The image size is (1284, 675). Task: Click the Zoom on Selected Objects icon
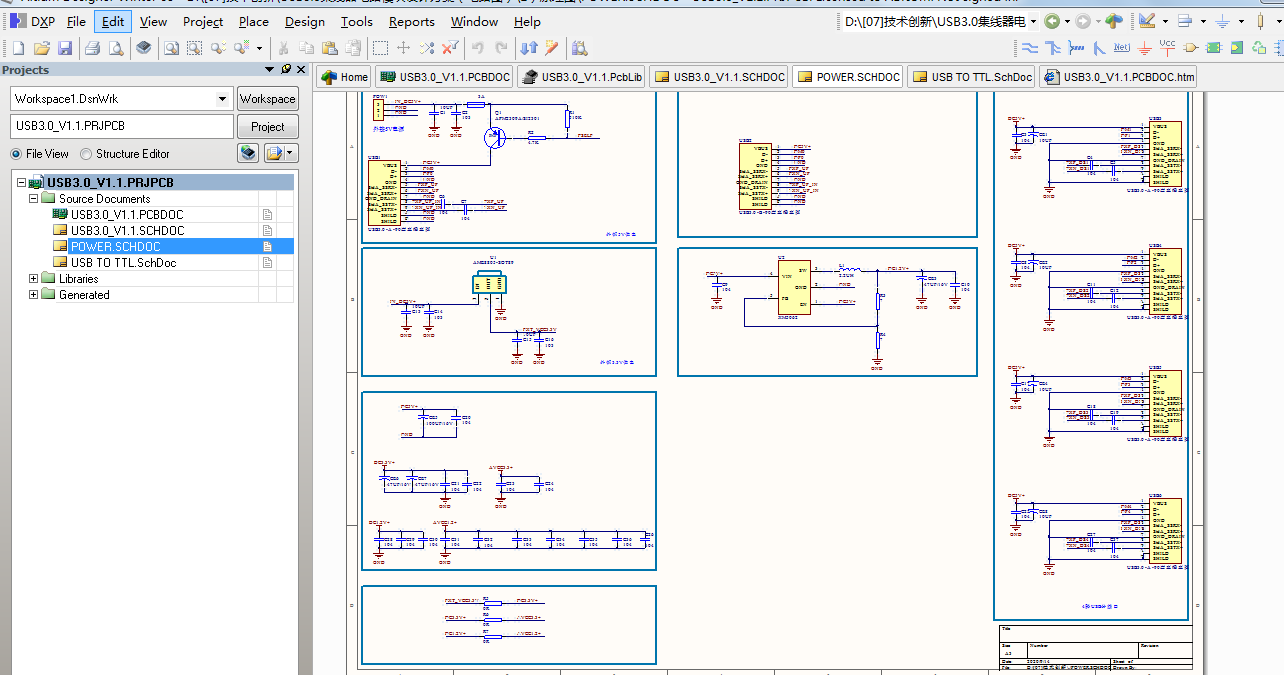pyautogui.click(x=219, y=47)
